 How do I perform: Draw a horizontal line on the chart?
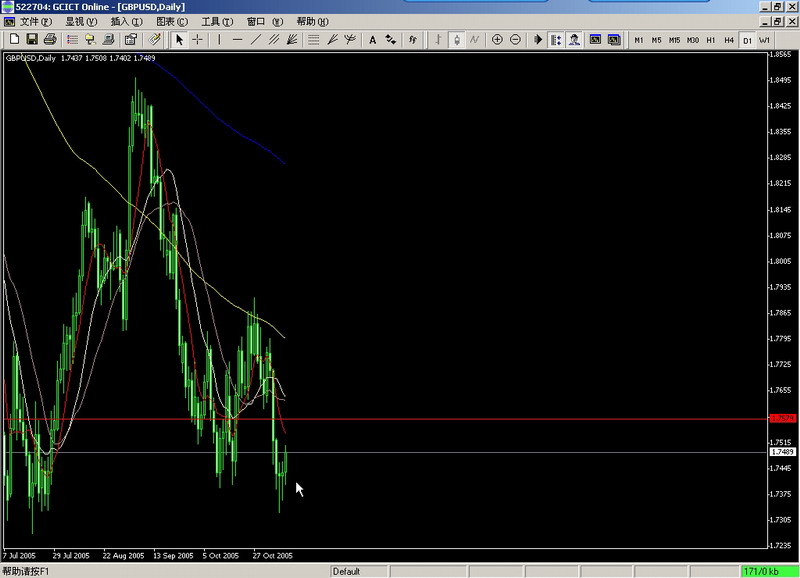click(237, 40)
